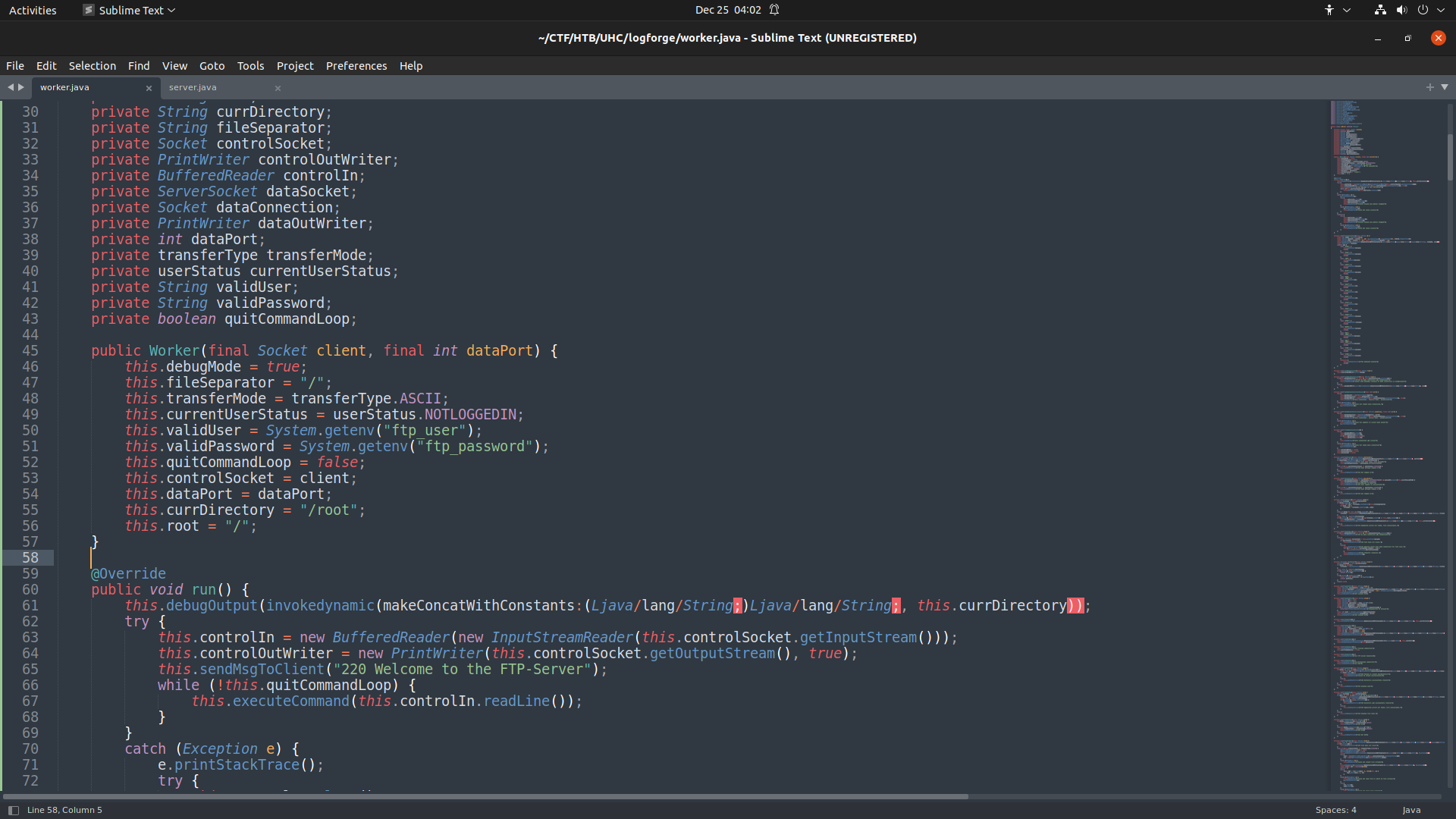1456x819 pixels.
Task: Open the Goto menu
Action: coord(212,66)
